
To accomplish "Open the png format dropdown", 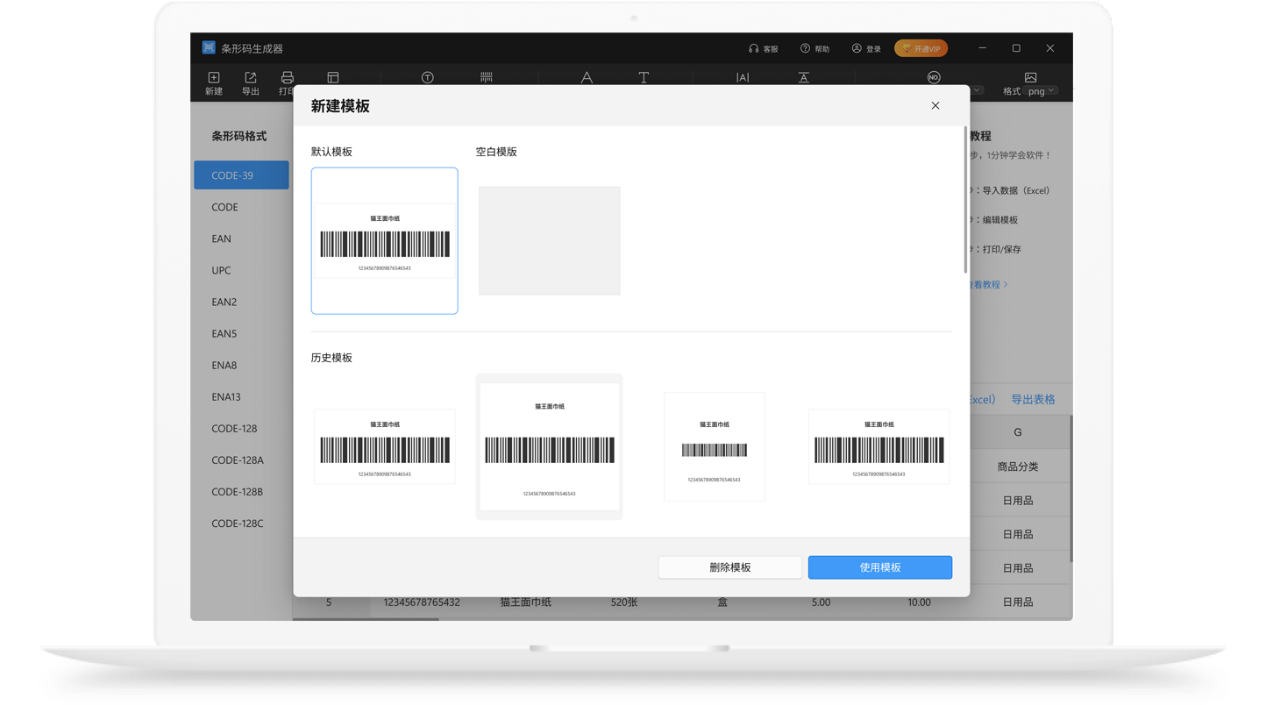I will (x=1040, y=91).
